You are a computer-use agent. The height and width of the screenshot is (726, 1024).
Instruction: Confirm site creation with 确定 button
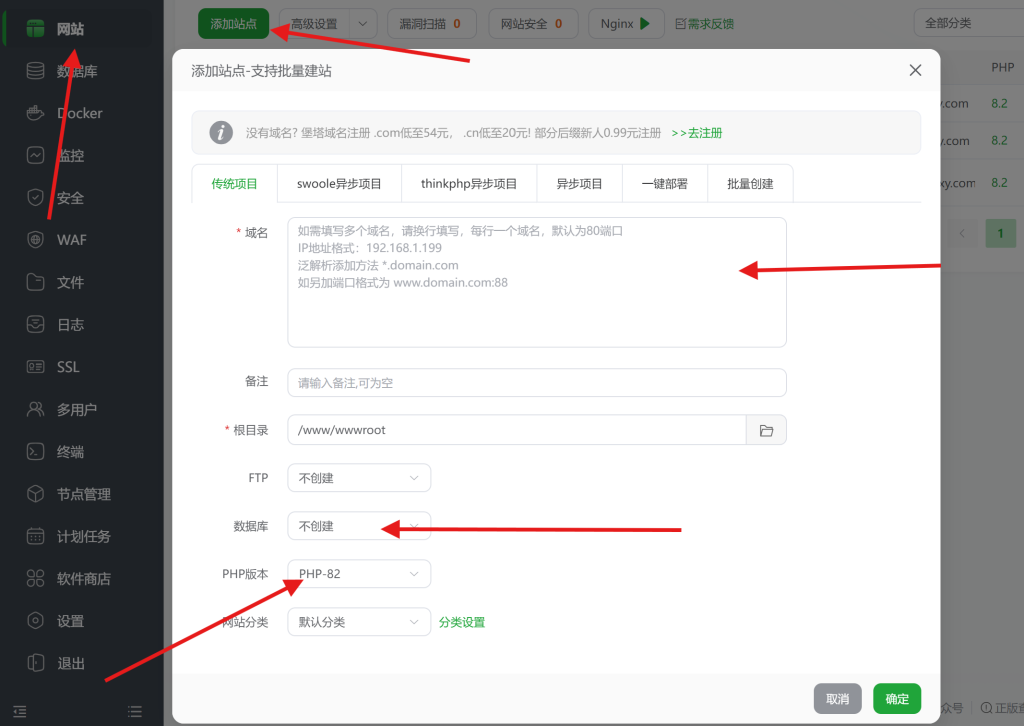pos(896,699)
